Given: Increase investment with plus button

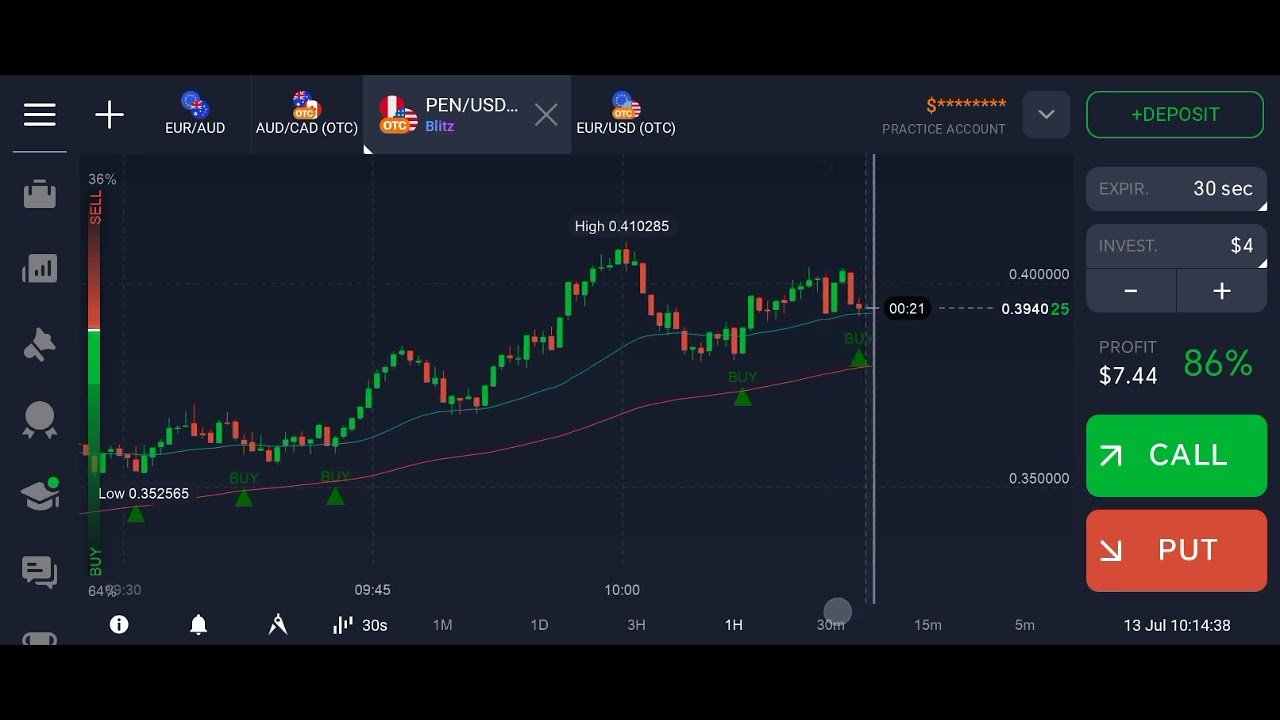Looking at the screenshot, I should point(1222,291).
